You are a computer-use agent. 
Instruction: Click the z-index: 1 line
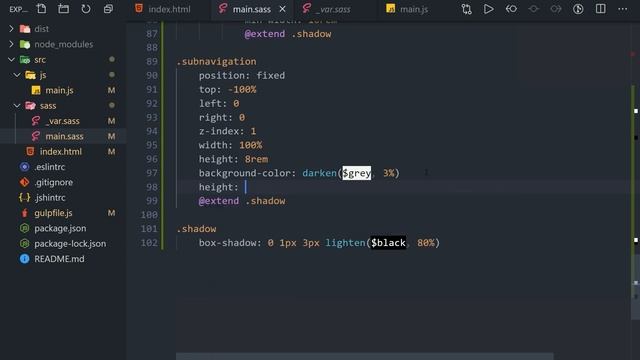[x=227, y=131]
